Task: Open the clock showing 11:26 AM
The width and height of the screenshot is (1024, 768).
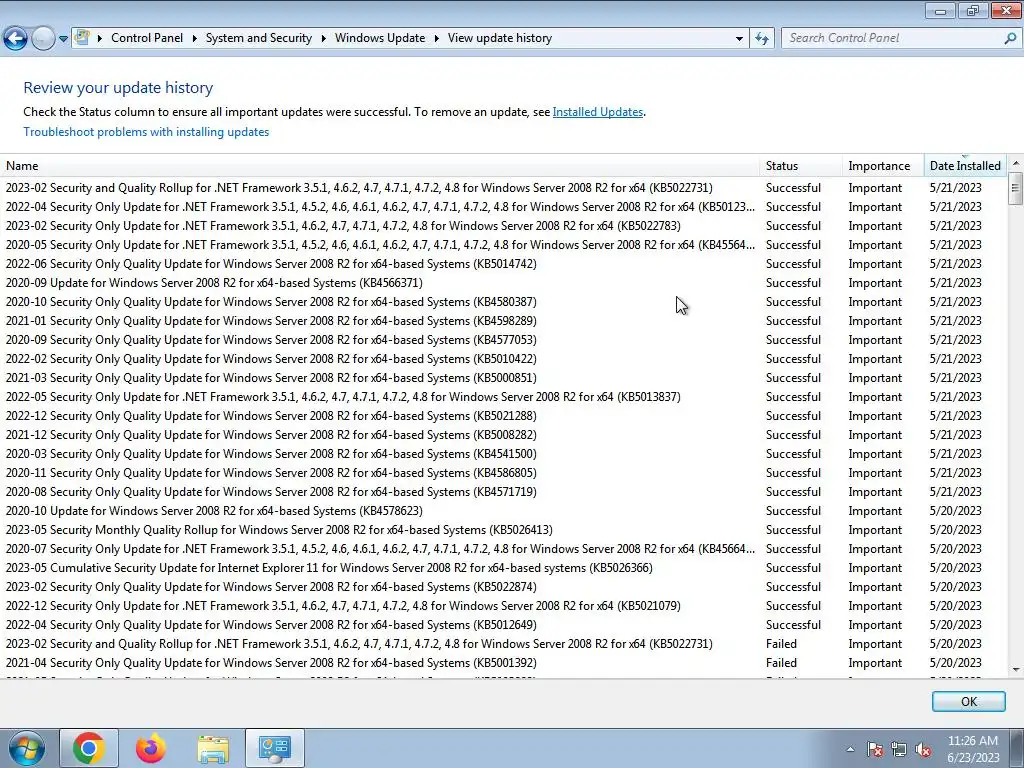Action: (x=972, y=749)
